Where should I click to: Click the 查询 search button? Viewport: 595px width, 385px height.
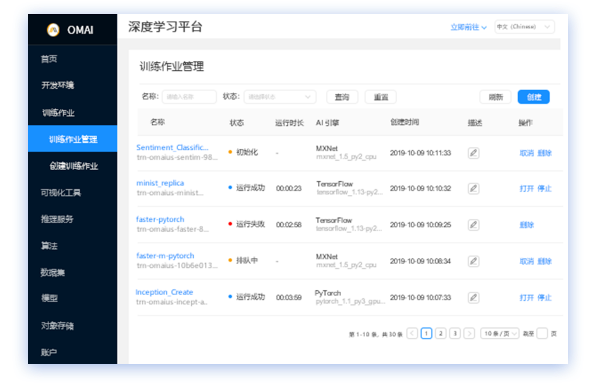342,97
